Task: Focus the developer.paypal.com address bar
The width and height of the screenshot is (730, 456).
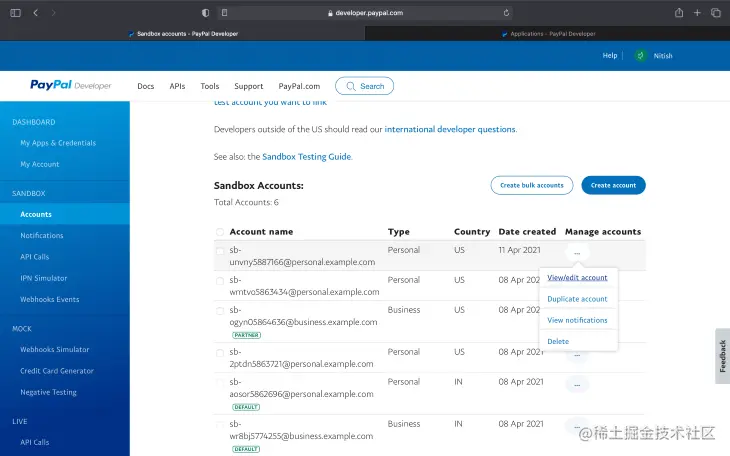Action: coord(365,13)
